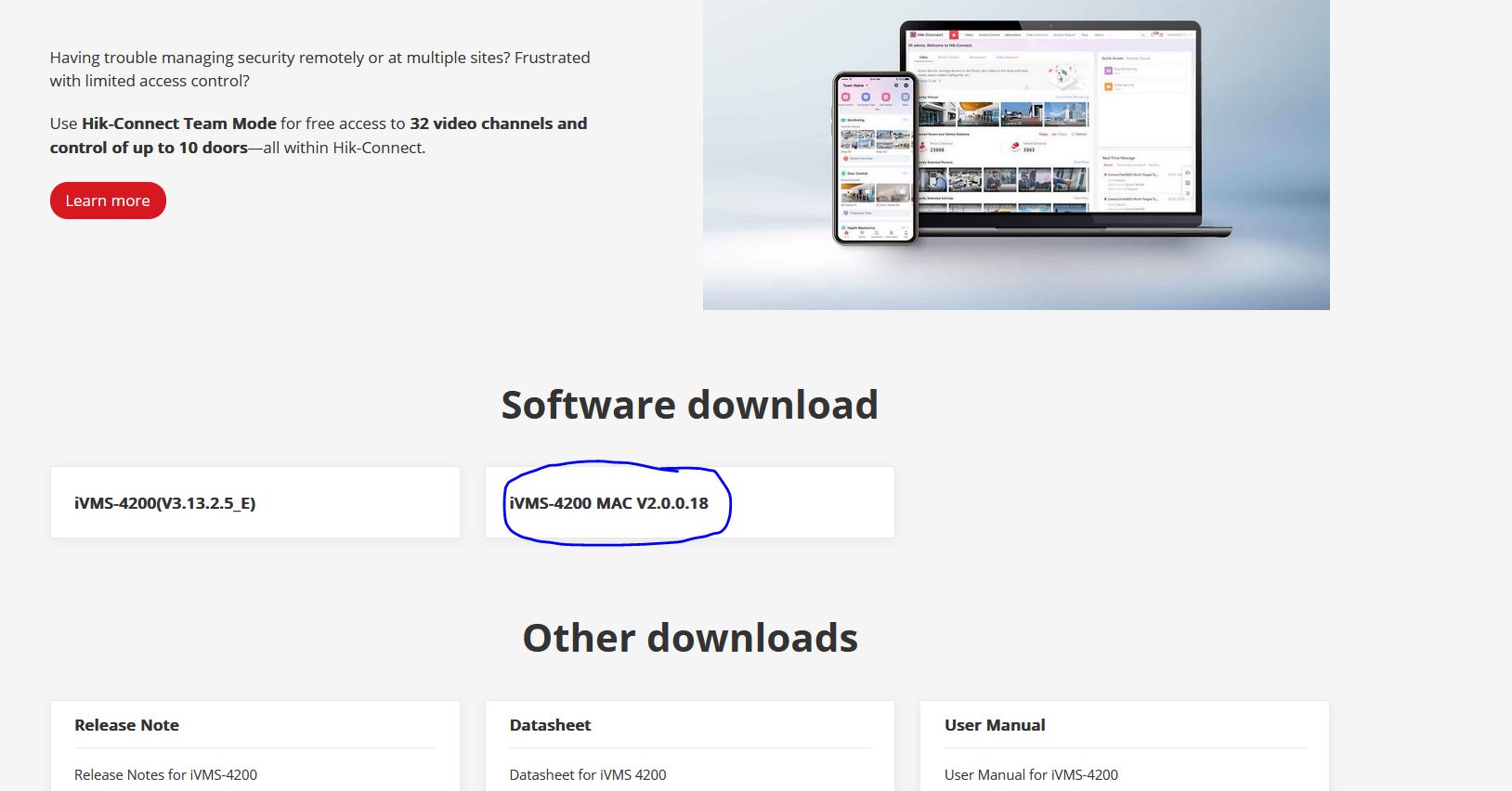Open User Manual for iVMS-4200 link
This screenshot has height=791, width=1512.
1031,774
